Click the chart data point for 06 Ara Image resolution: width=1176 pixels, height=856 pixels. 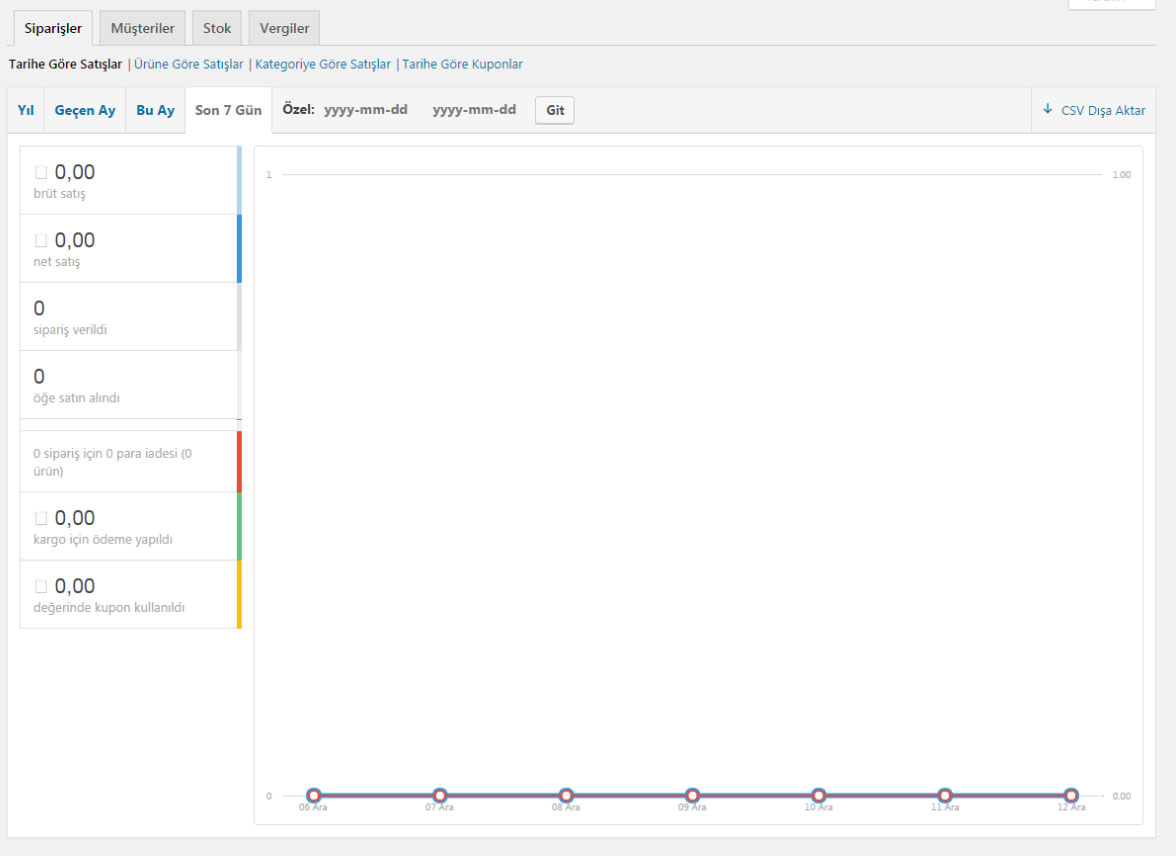pyautogui.click(x=314, y=795)
